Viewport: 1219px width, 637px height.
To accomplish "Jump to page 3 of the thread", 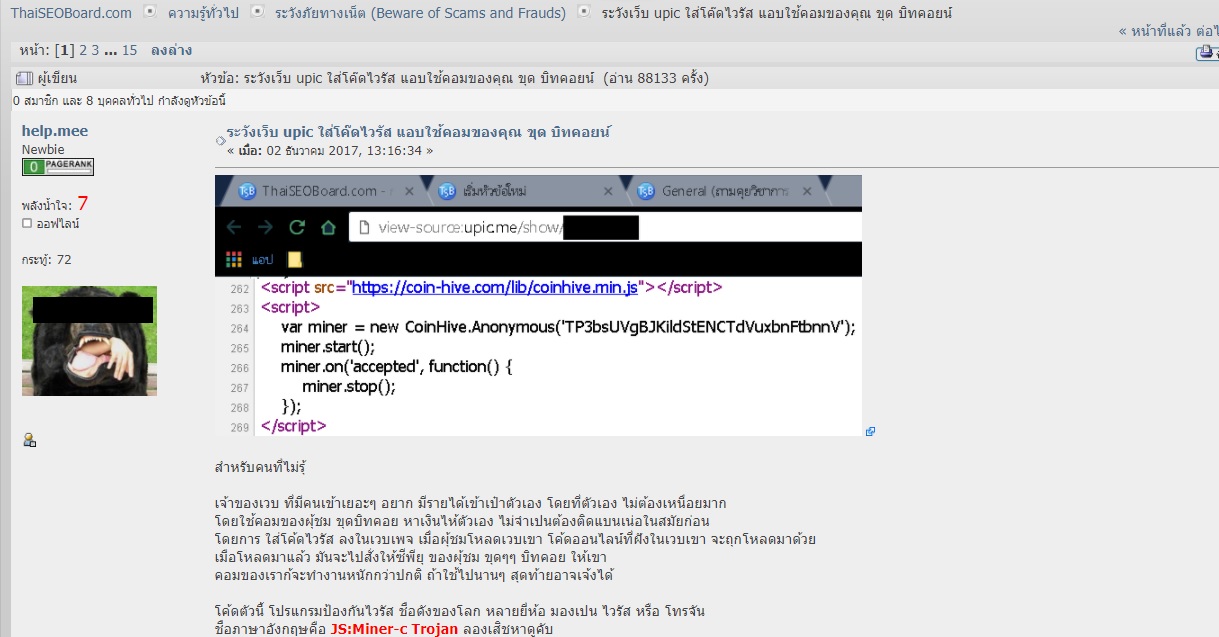I will click(96, 50).
